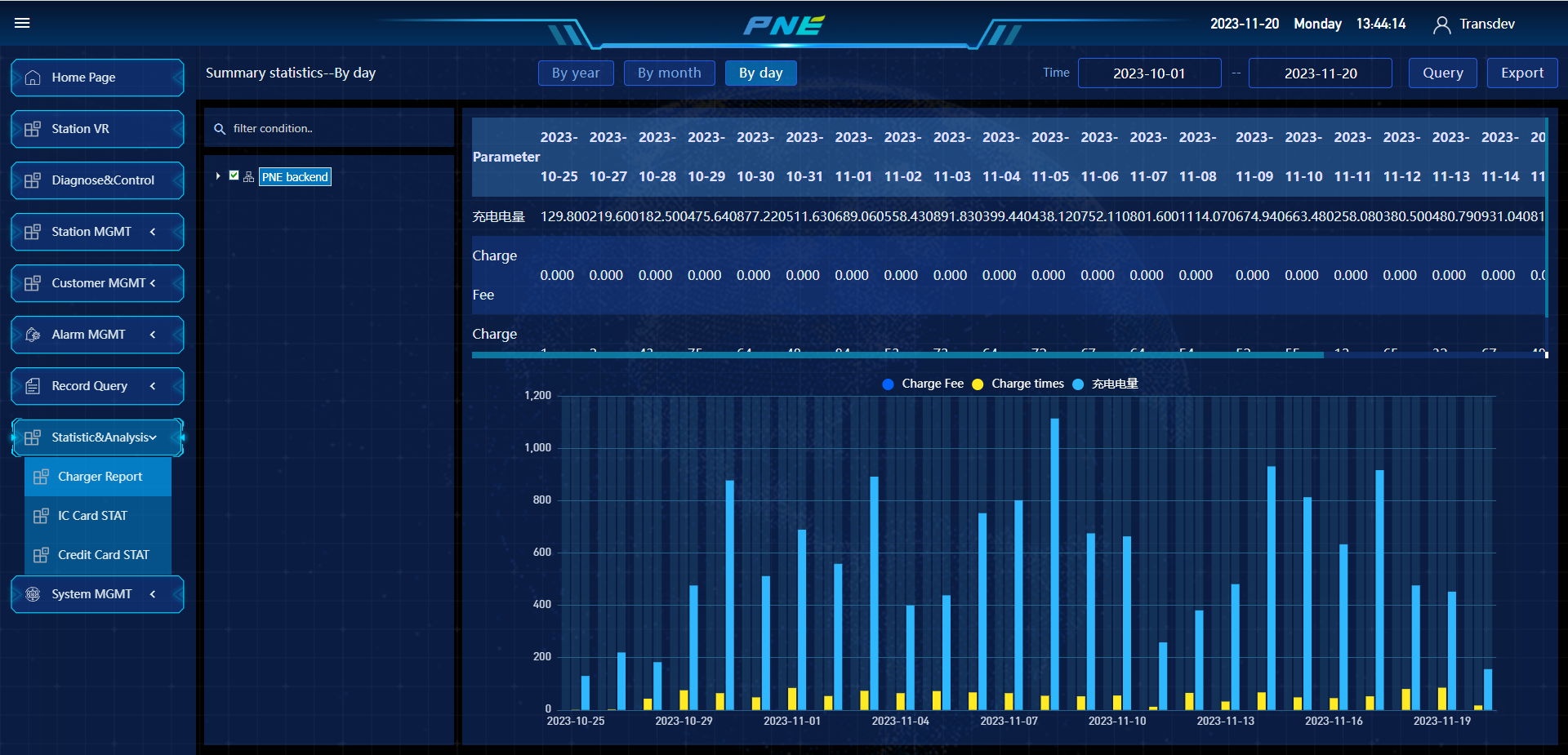The height and width of the screenshot is (755, 1568).
Task: Open Charger Report submenu item
Action: click(x=98, y=477)
